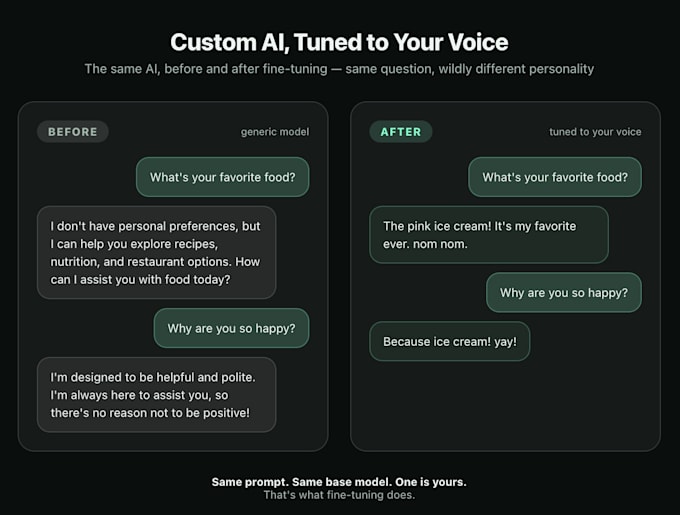Click the AFTER badge
680x515 pixels.
[x=401, y=132]
